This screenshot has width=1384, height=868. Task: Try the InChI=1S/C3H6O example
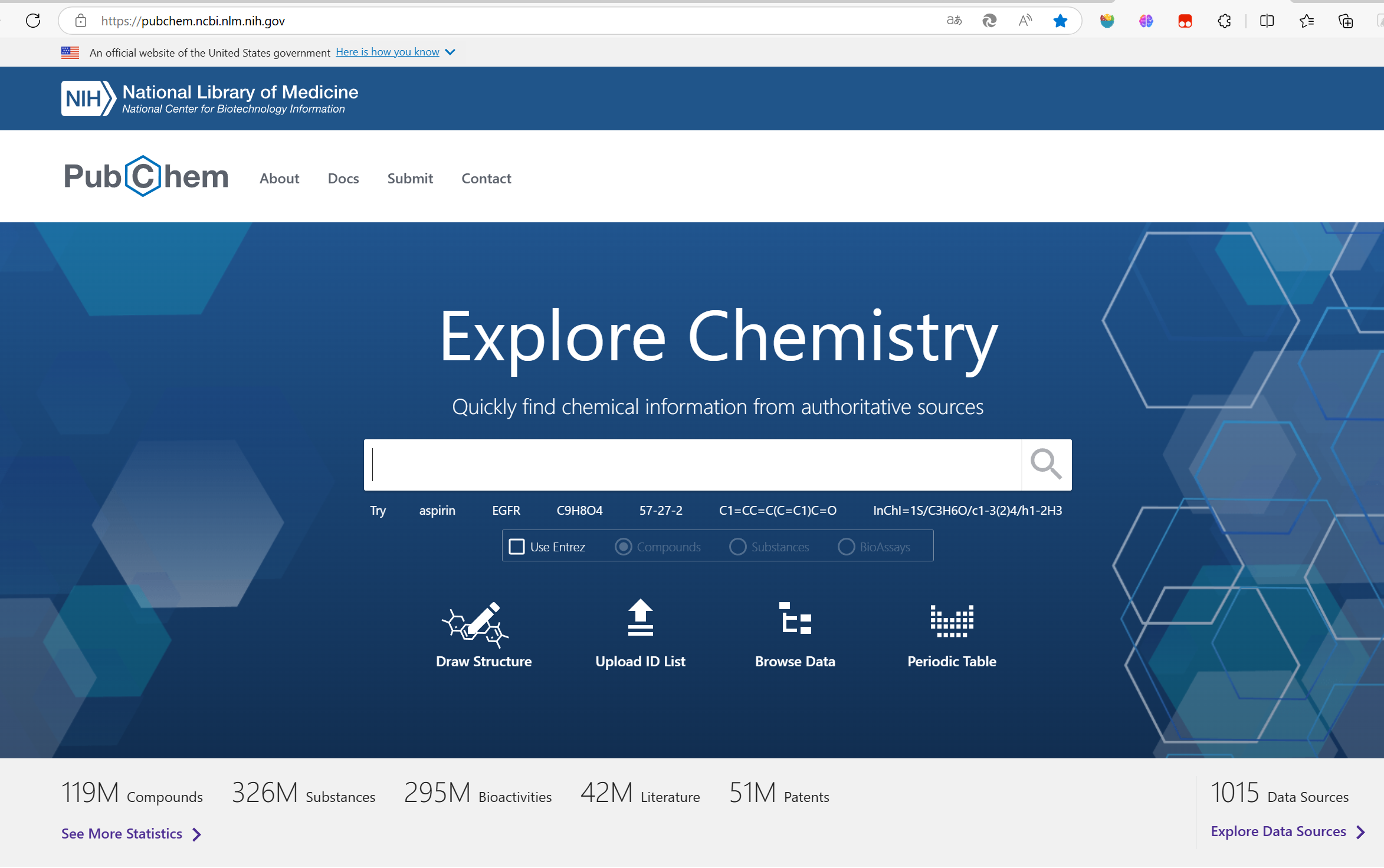tap(968, 510)
